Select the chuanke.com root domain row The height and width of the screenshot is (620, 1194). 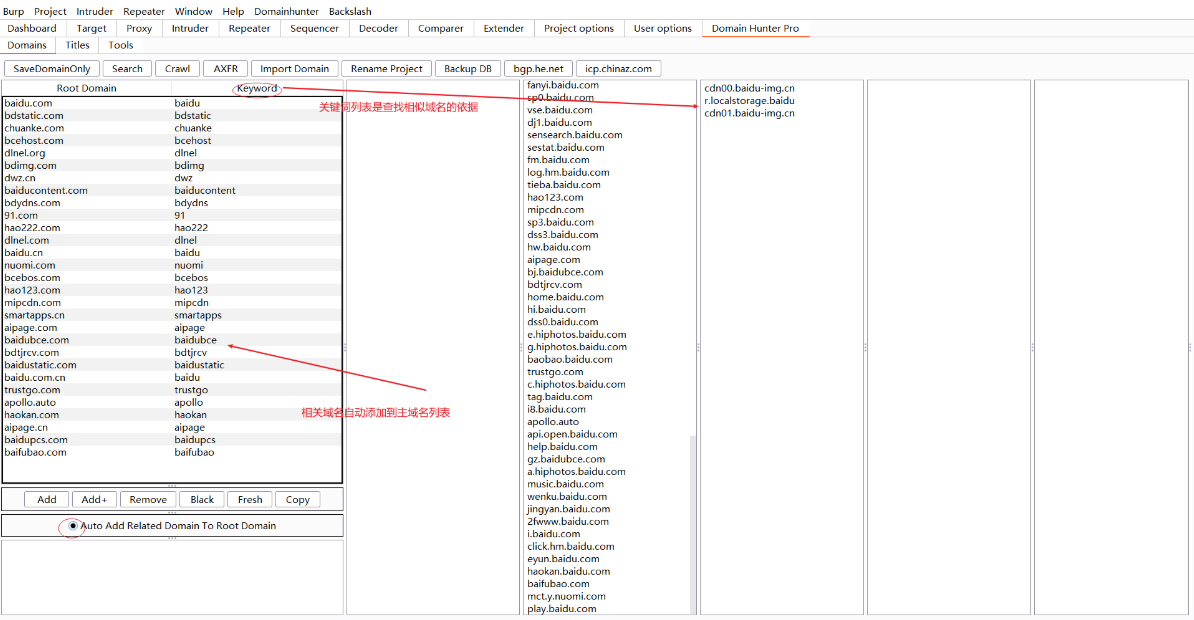[172, 128]
